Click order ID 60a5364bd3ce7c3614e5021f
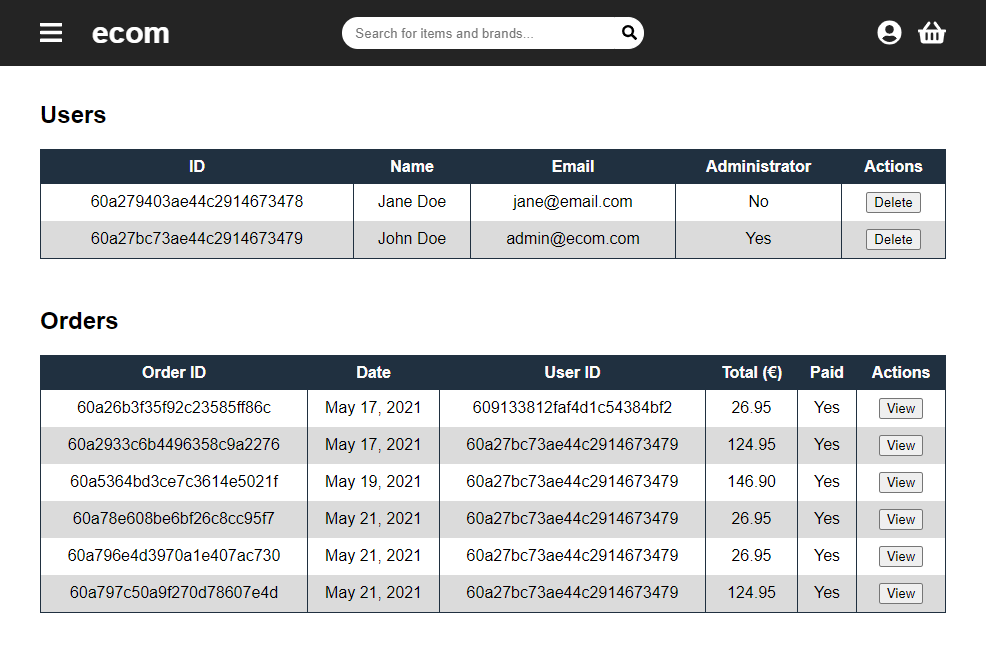This screenshot has width=986, height=657. click(174, 482)
